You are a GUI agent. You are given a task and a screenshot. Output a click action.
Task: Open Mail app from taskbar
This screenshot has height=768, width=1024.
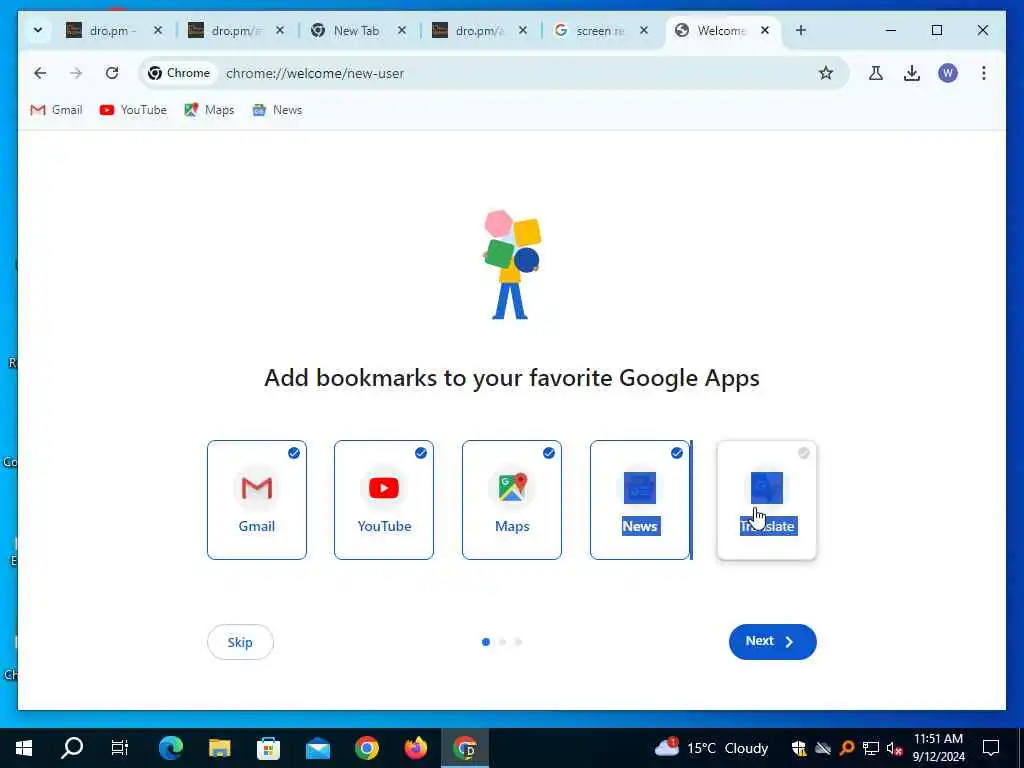tap(317, 748)
